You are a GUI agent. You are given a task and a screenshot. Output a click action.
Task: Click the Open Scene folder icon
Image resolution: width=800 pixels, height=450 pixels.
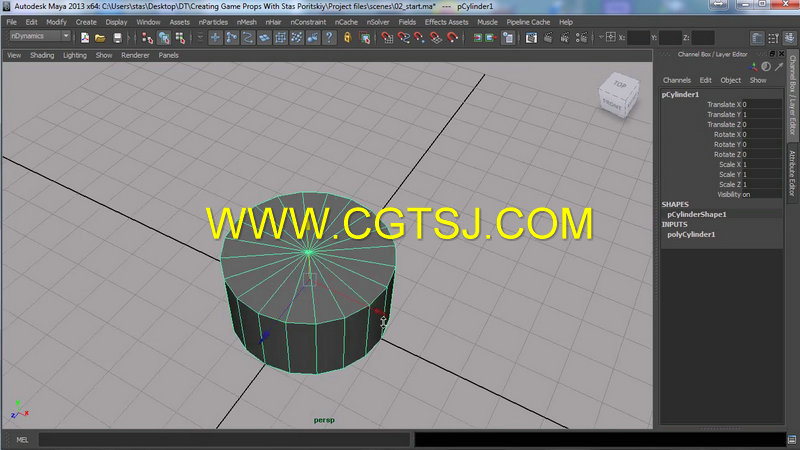(101, 38)
